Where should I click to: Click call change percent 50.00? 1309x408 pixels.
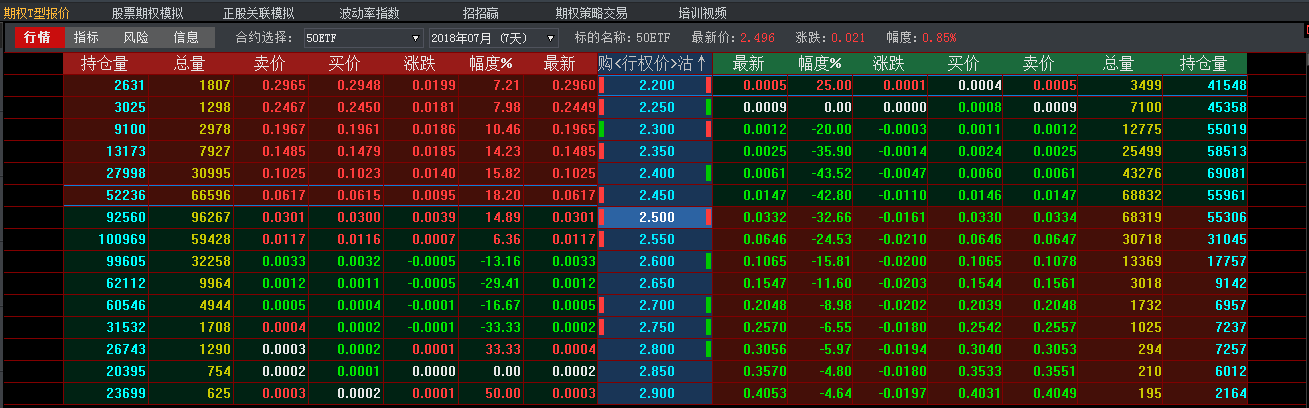[x=503, y=393]
